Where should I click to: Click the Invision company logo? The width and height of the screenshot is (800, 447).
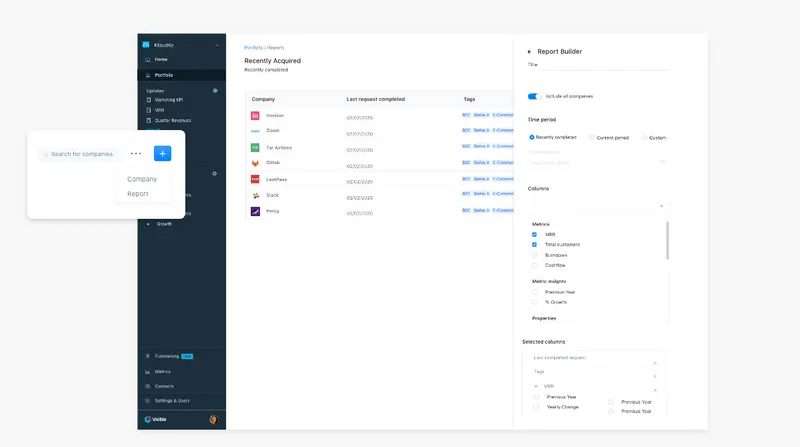(255, 116)
